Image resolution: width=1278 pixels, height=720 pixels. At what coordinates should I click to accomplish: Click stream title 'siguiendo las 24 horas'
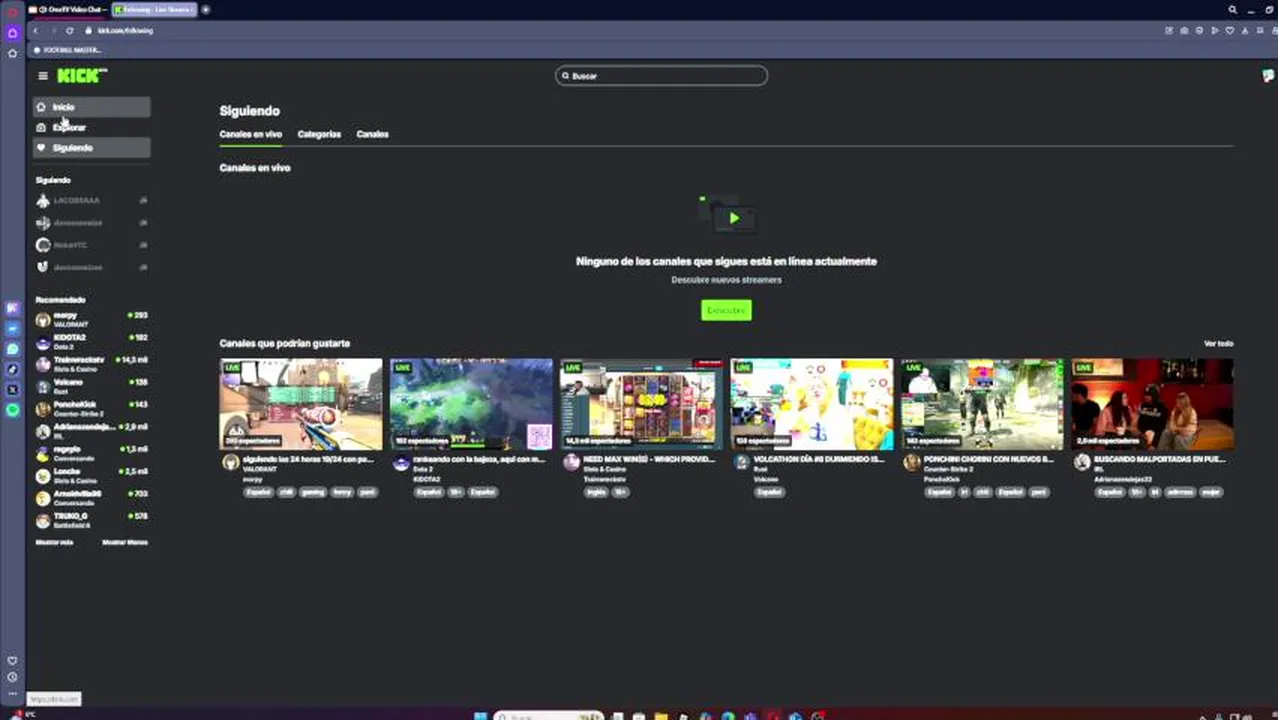(308, 459)
